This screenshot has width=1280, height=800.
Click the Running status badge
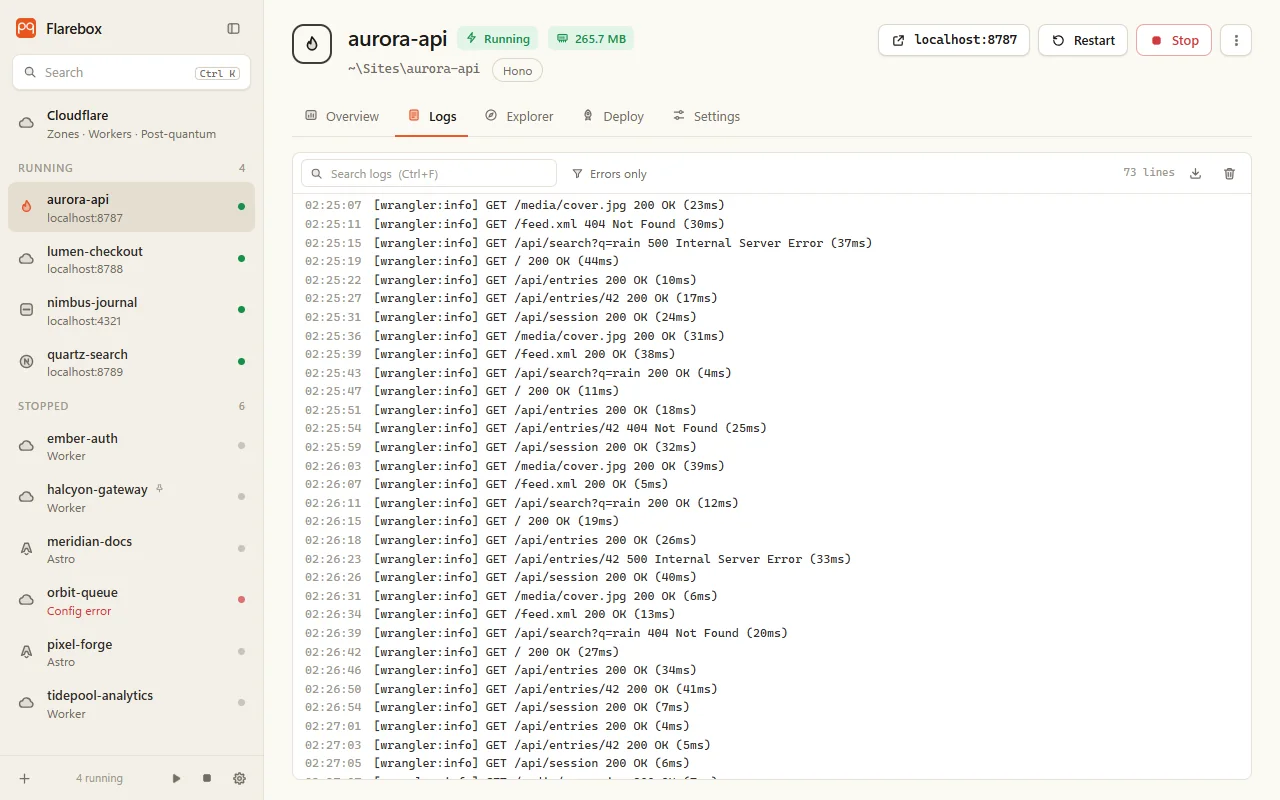click(x=497, y=39)
